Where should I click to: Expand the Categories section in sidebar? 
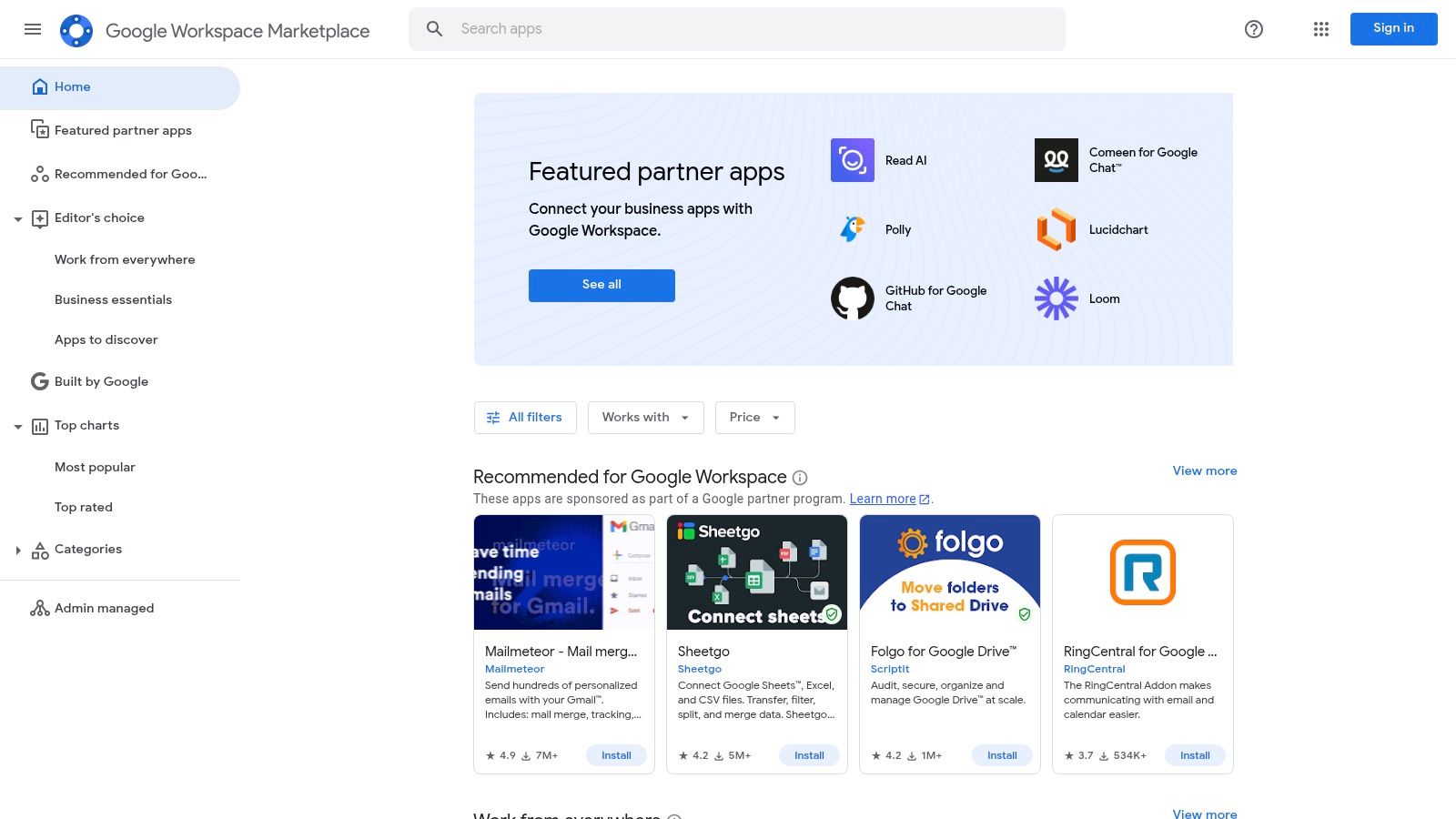(19, 550)
